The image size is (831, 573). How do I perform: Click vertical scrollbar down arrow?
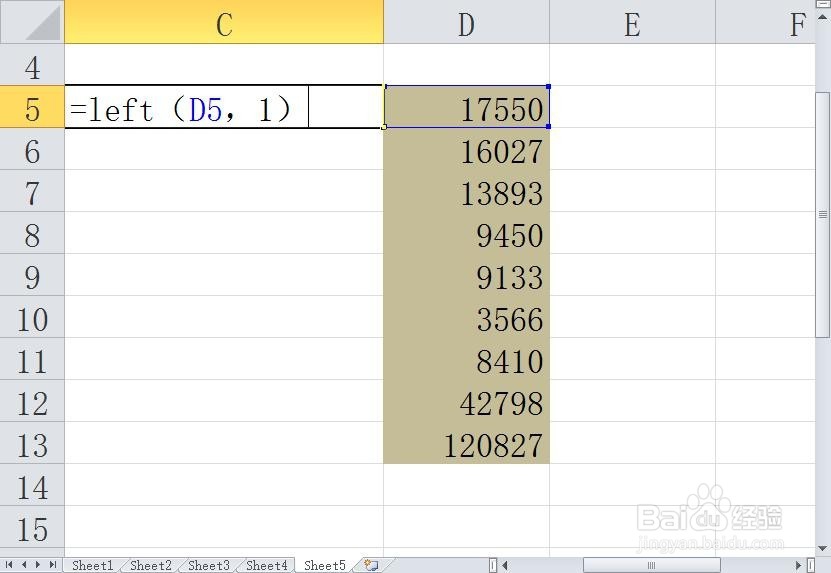[823, 549]
